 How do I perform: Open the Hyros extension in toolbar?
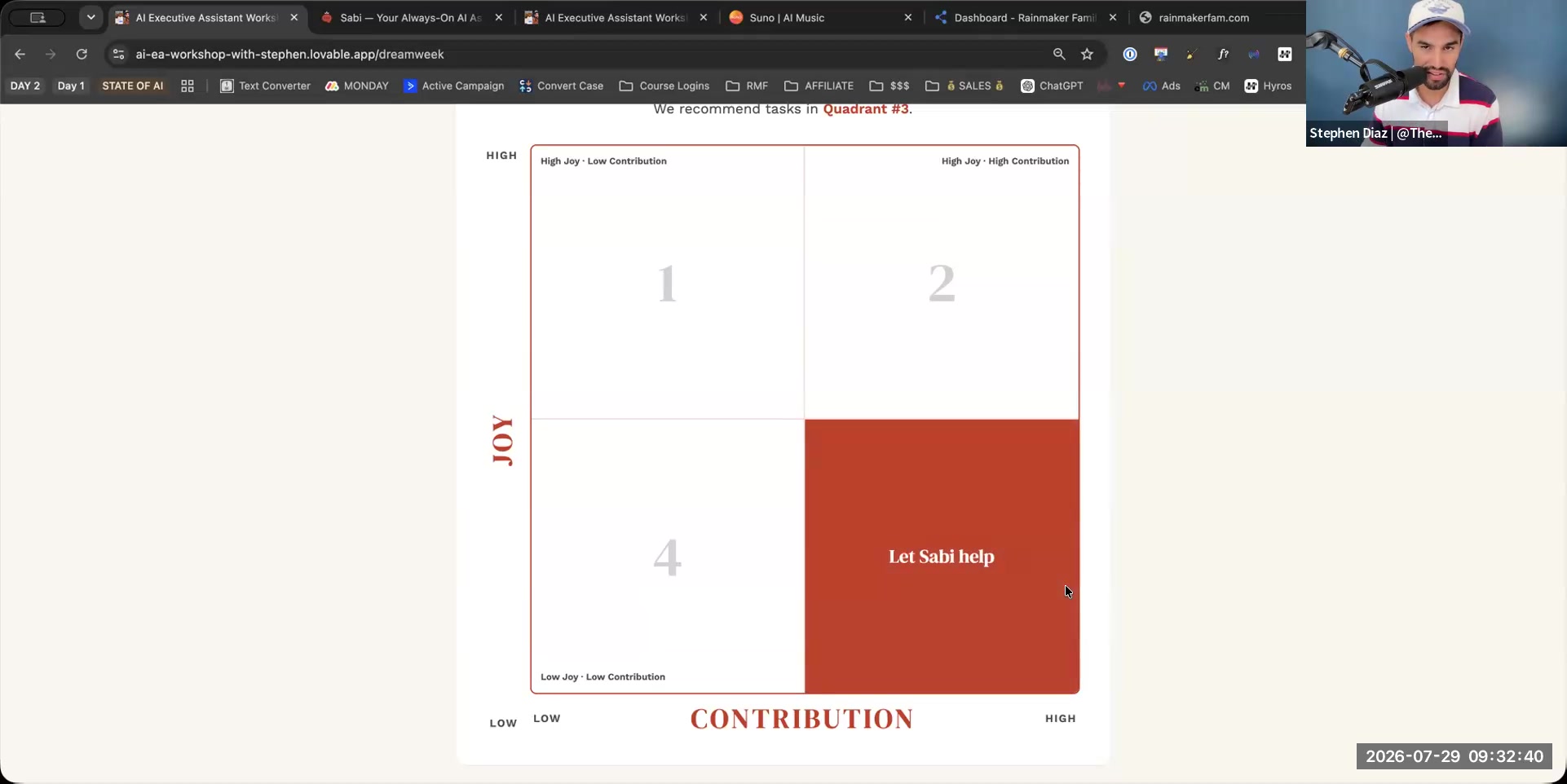1285,55
